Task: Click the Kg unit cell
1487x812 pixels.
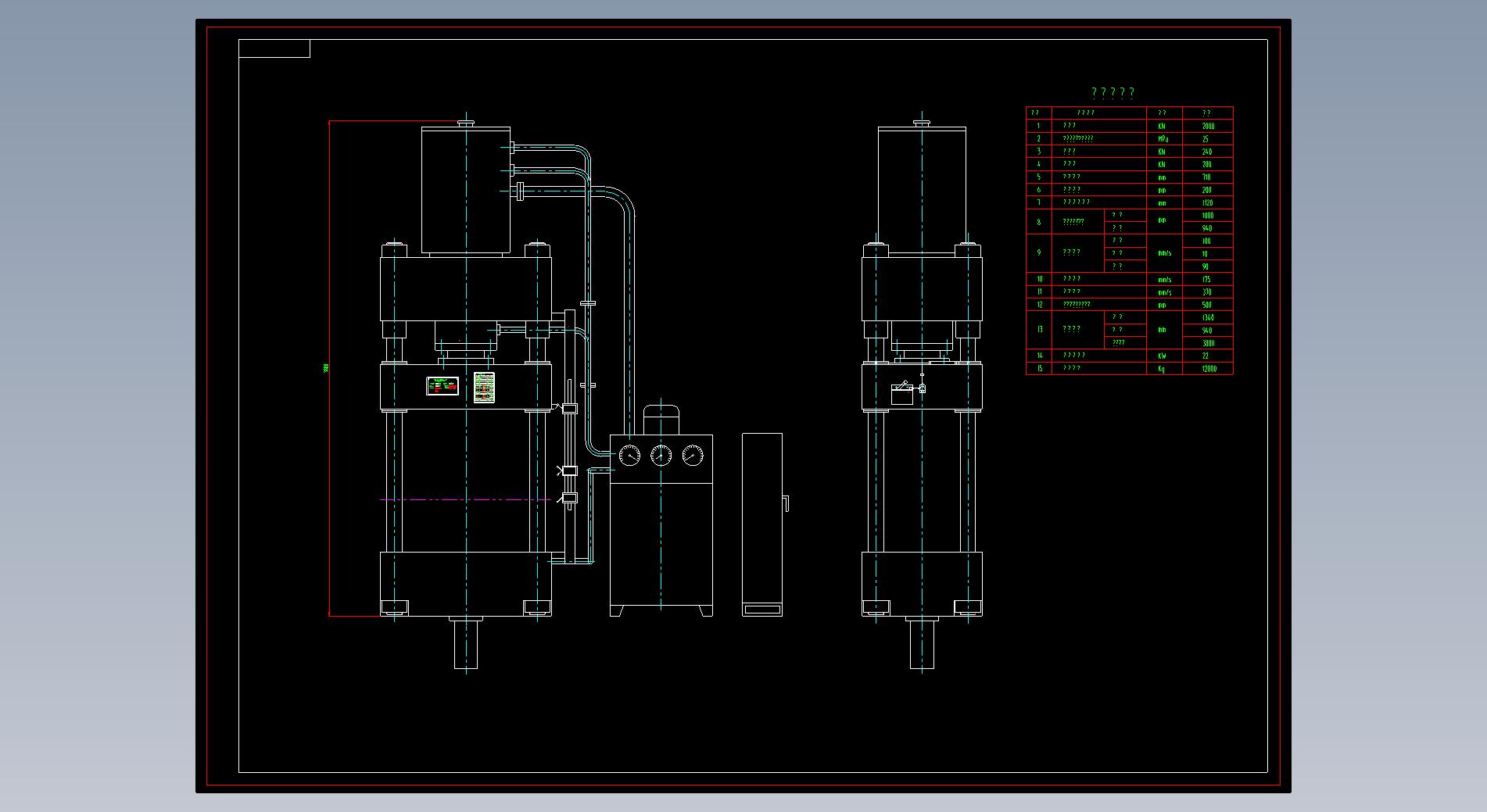Action: pyautogui.click(x=1164, y=368)
